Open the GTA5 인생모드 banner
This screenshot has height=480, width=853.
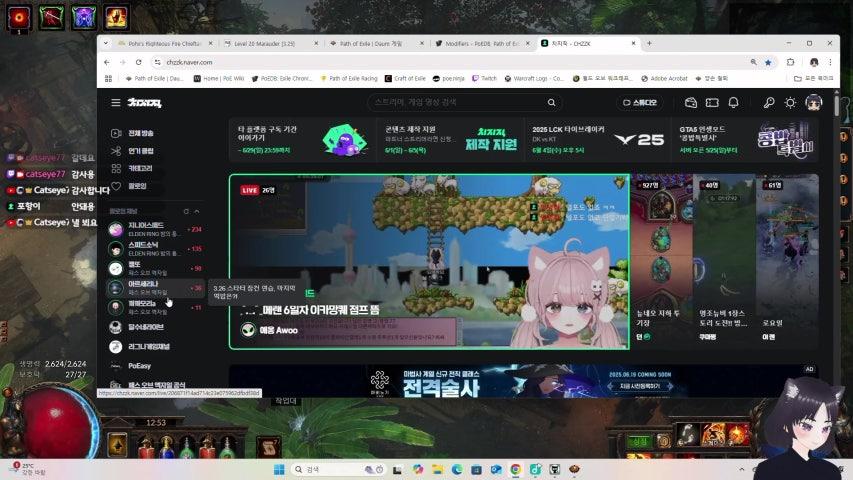pos(745,139)
